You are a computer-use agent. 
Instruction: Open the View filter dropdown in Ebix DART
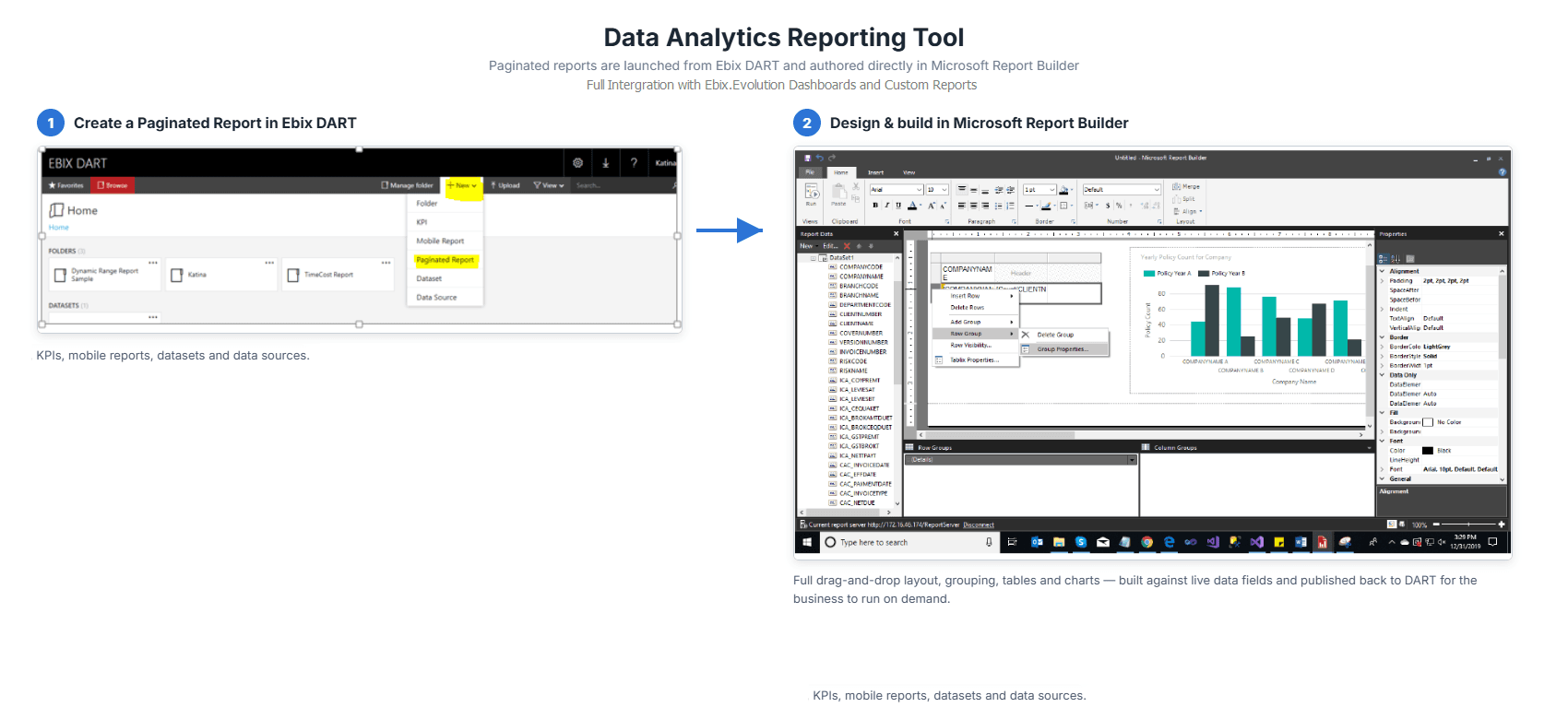(549, 185)
